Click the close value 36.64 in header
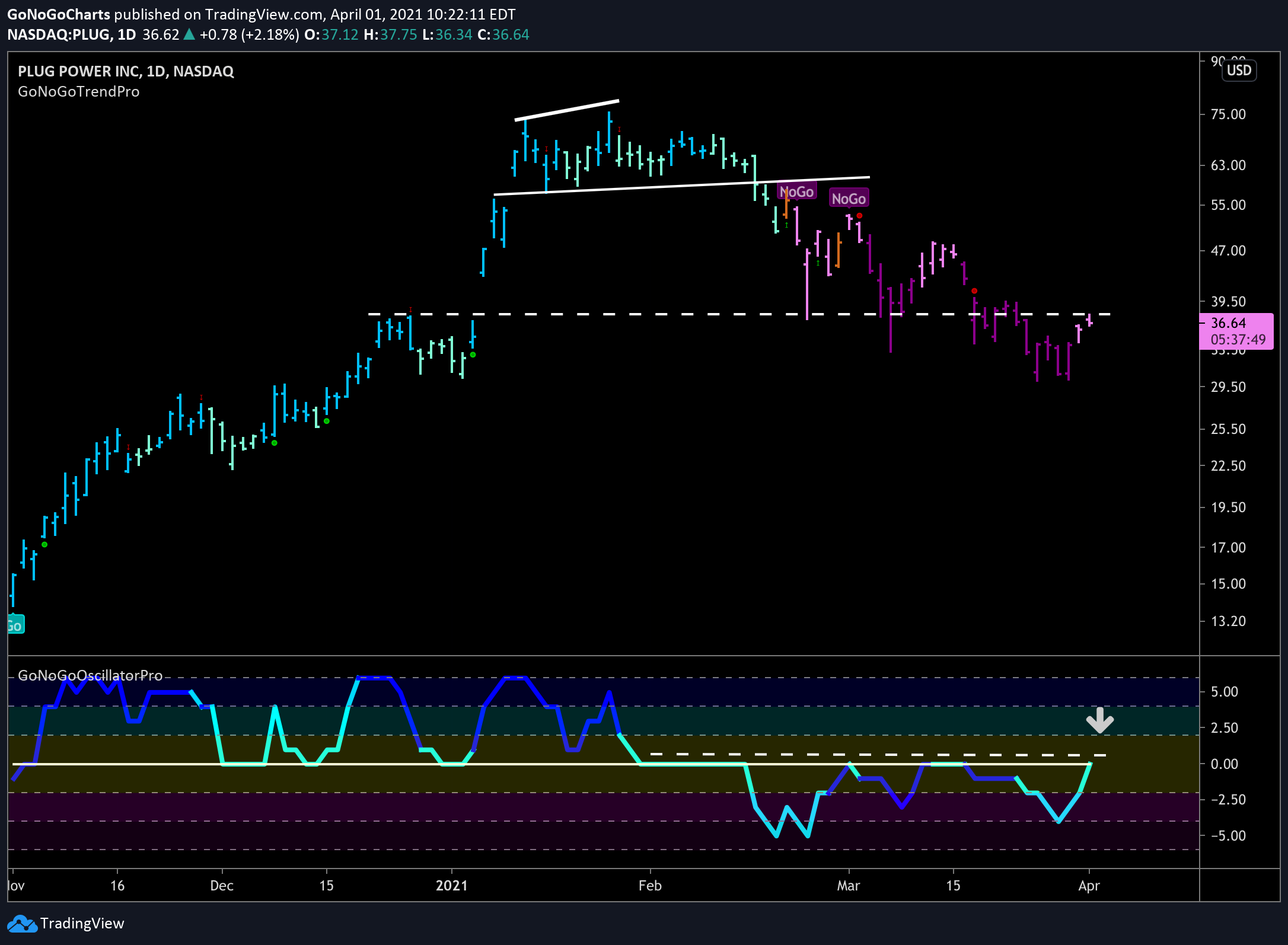 (x=511, y=34)
